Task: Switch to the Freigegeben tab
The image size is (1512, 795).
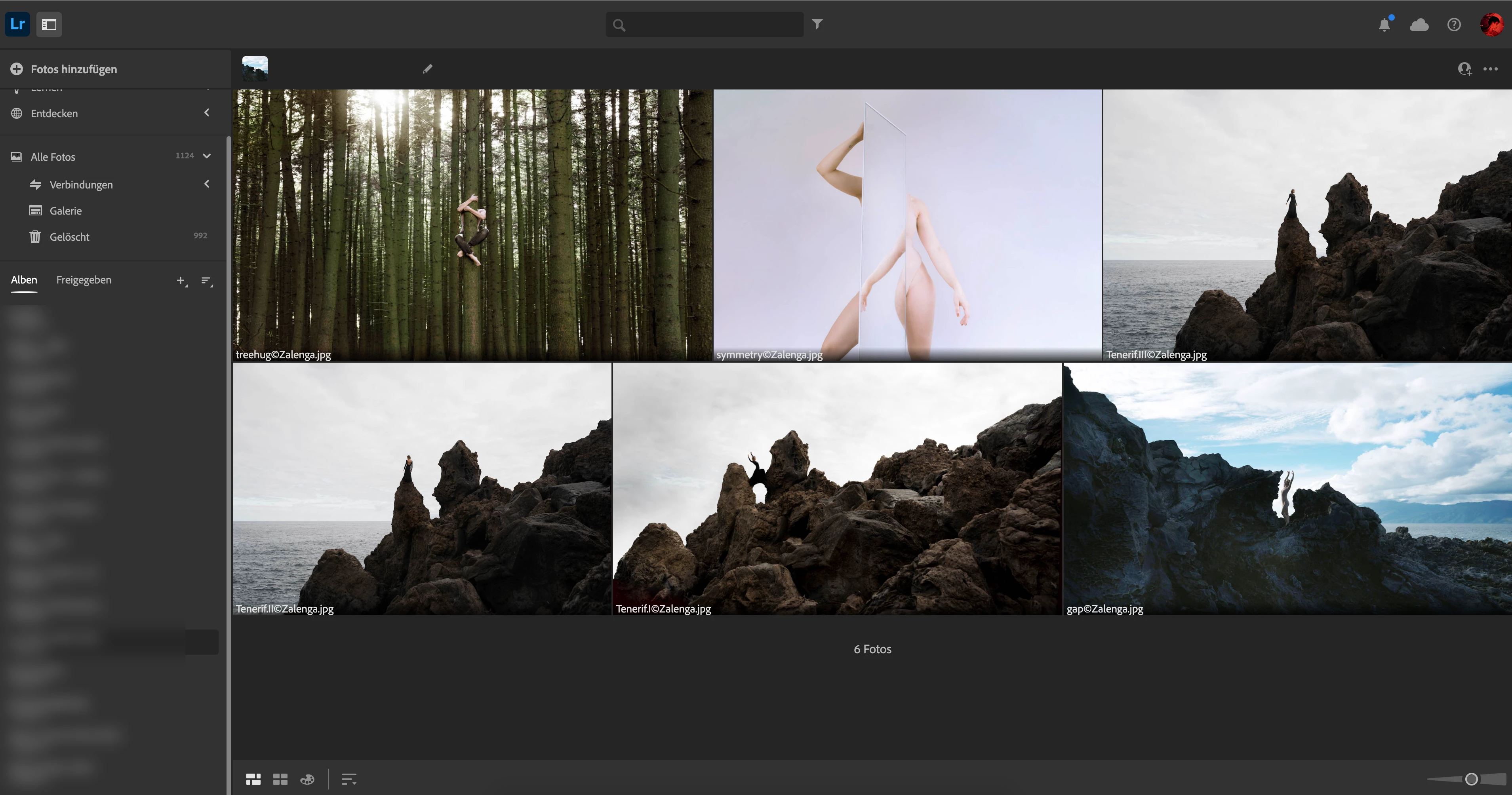Action: point(83,280)
